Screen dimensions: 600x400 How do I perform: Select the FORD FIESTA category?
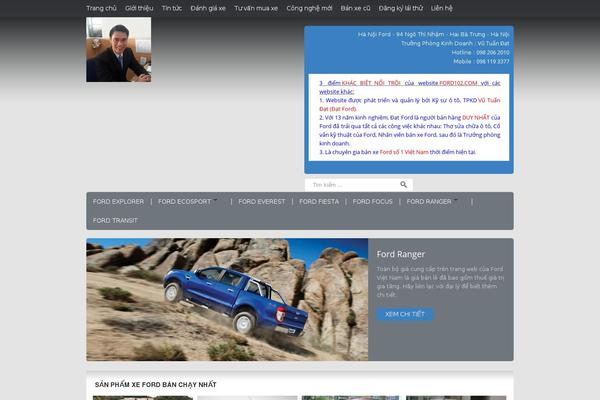pyautogui.click(x=319, y=202)
